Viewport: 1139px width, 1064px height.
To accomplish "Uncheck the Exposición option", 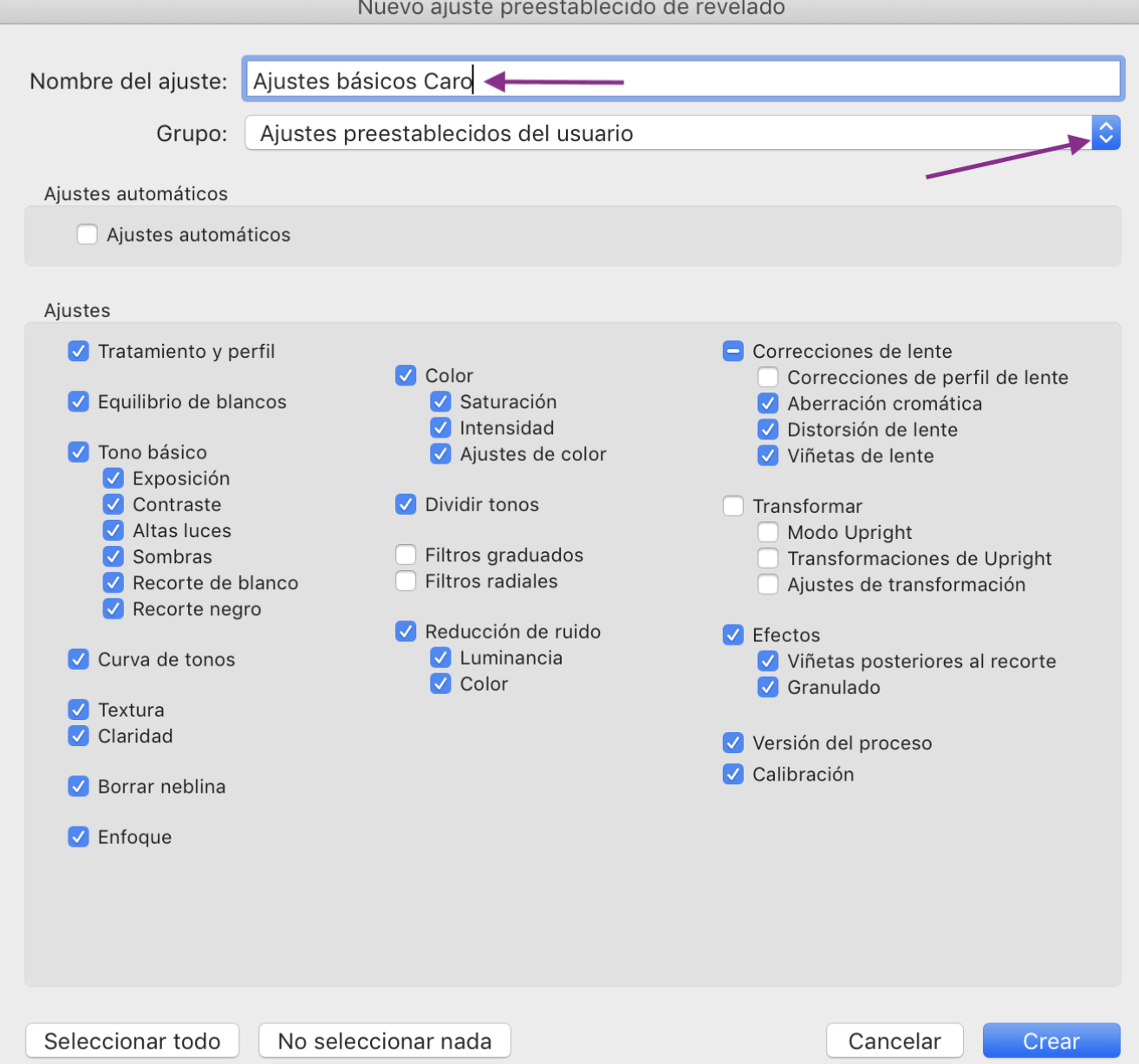I will point(114,478).
